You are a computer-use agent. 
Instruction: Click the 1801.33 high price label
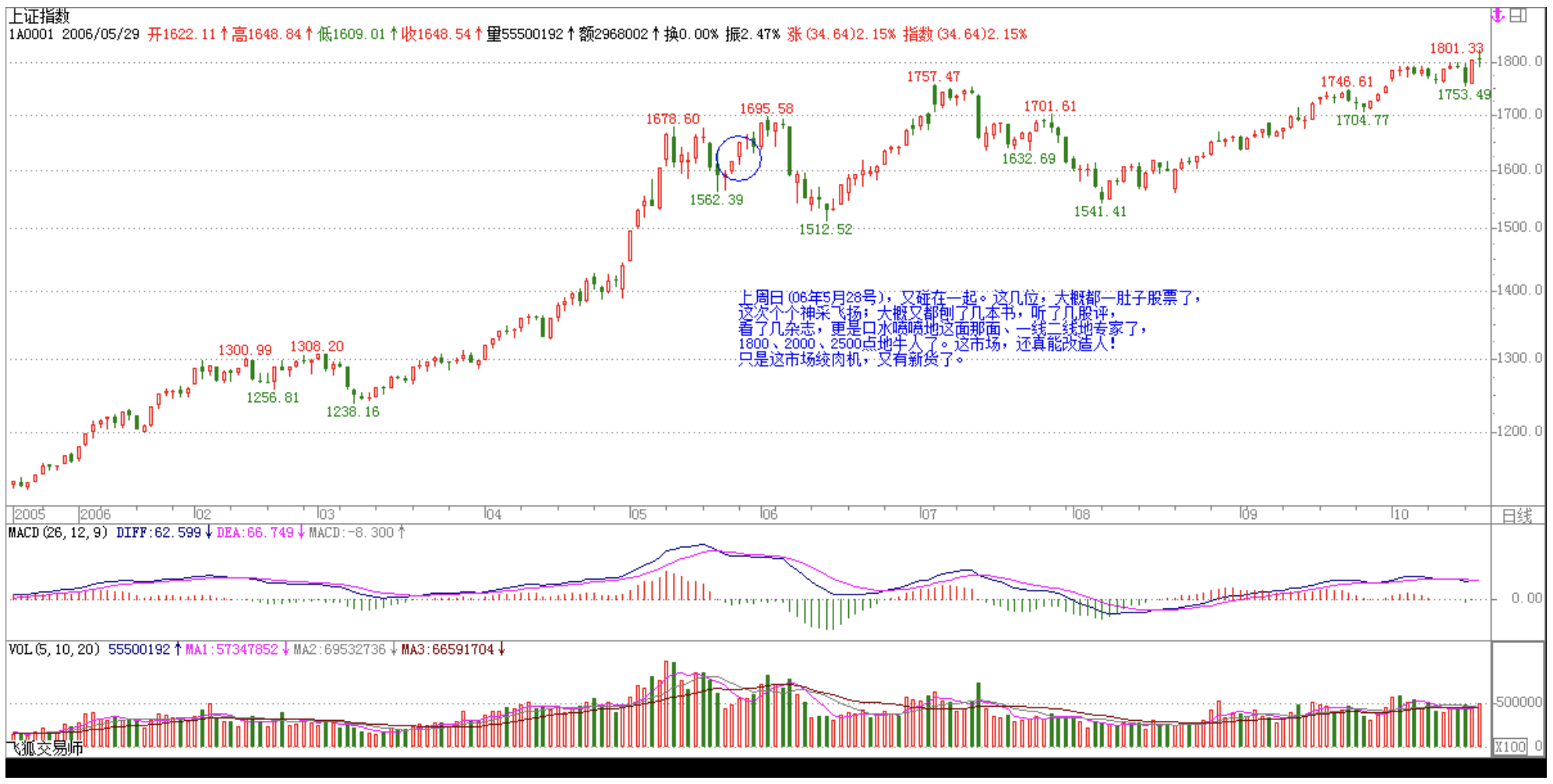(1456, 48)
